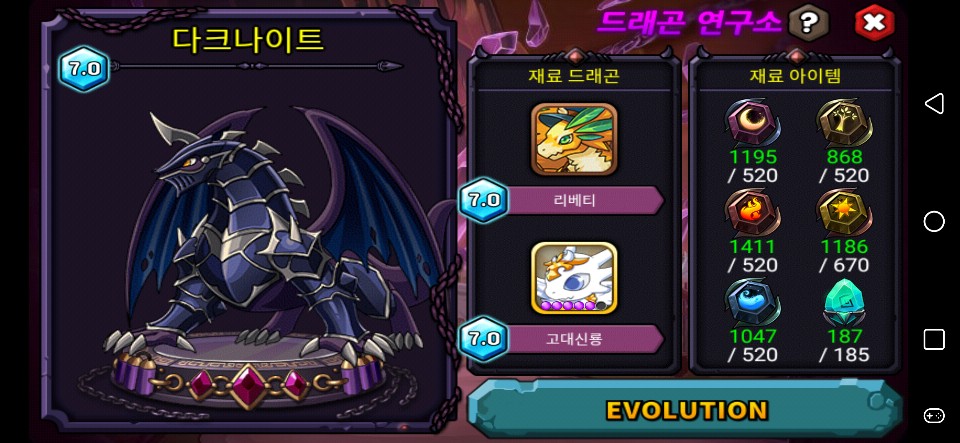
Task: Tap the moon rune material icon
Action: [x=752, y=122]
